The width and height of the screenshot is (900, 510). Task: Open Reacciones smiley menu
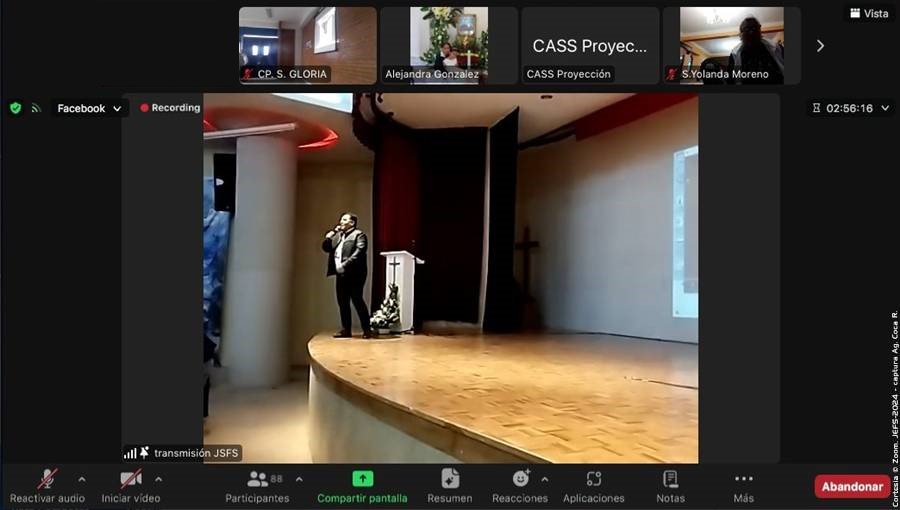coord(520,486)
